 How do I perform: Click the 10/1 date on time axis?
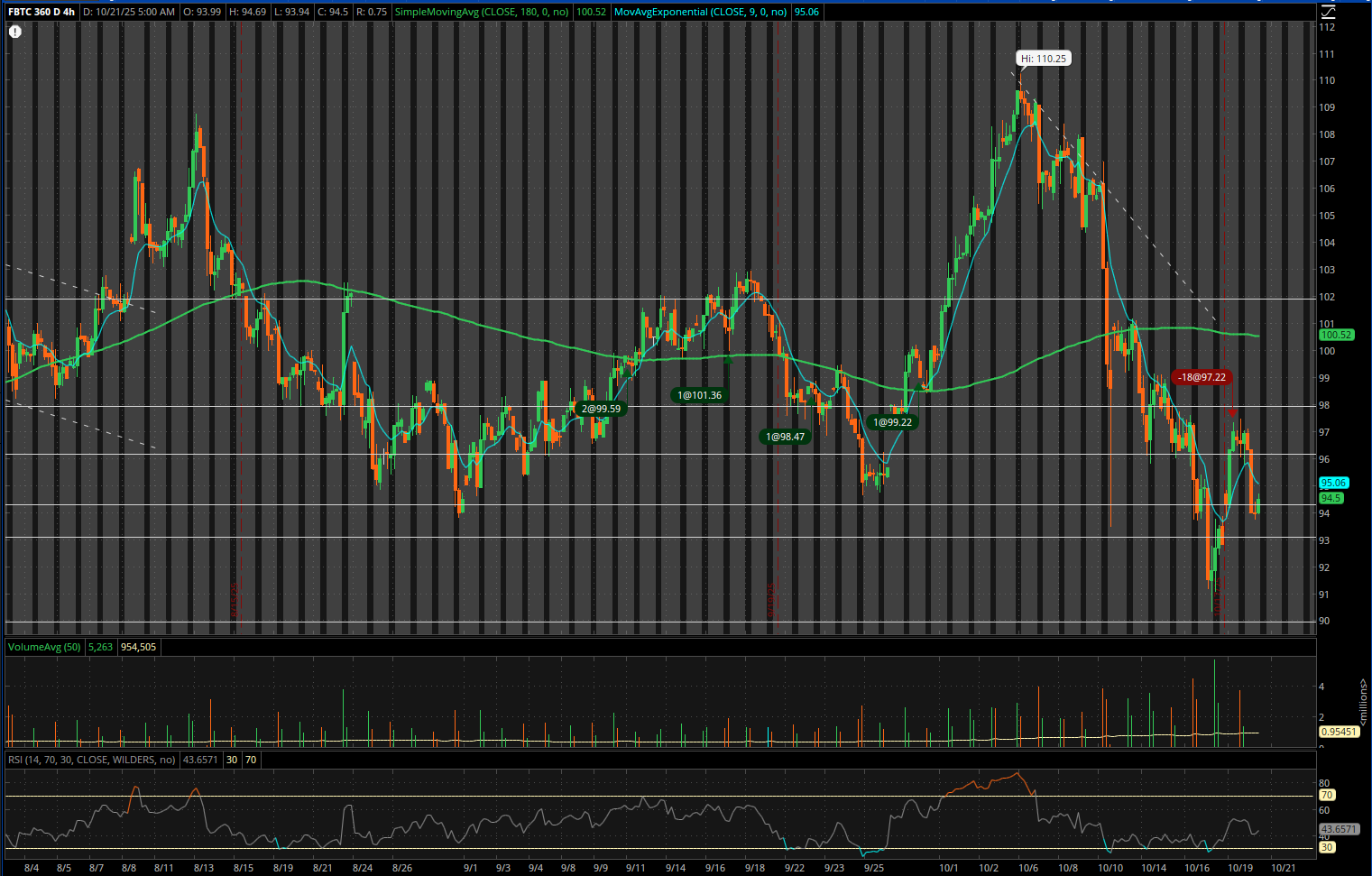948,868
